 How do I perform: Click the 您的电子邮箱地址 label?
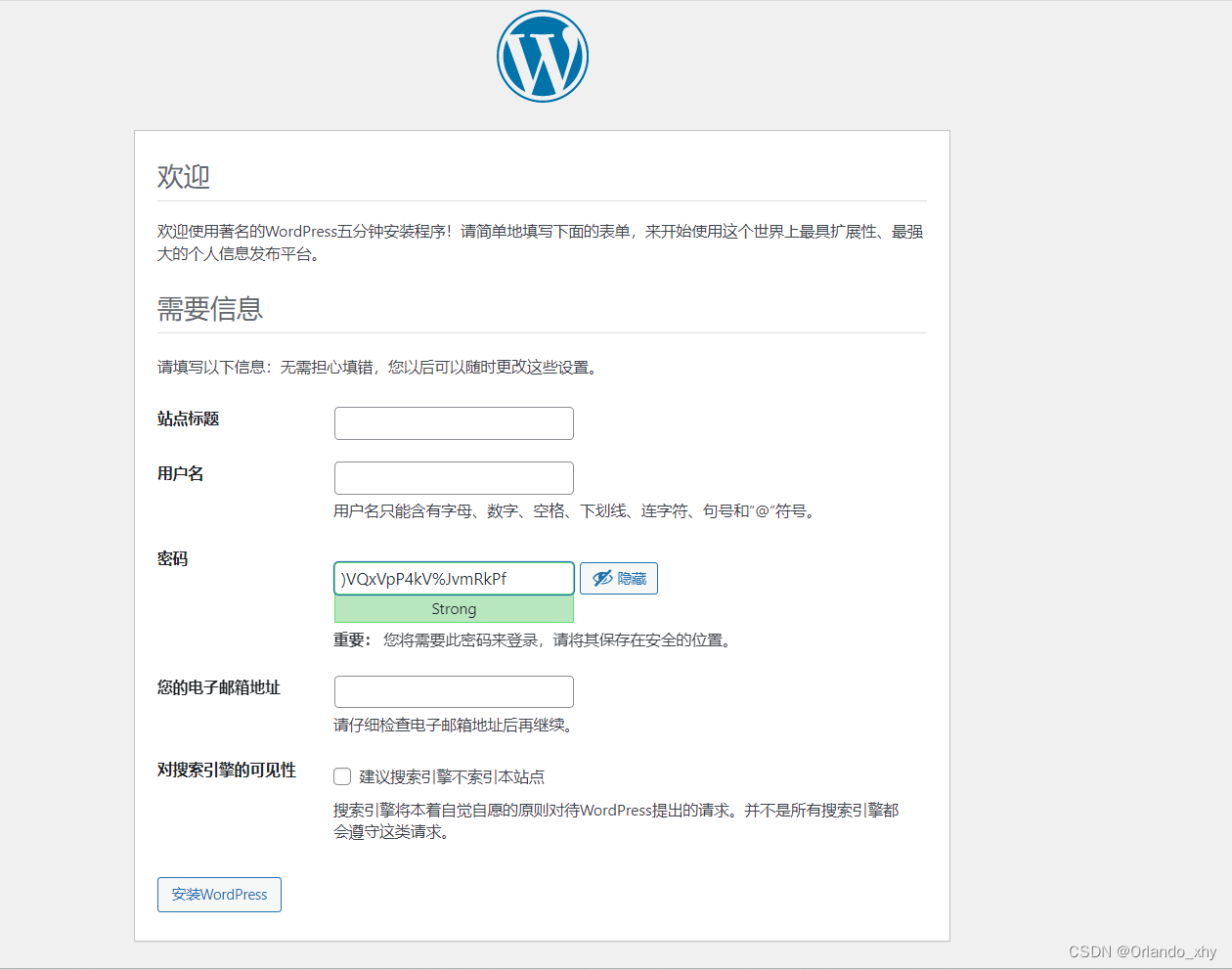(x=219, y=687)
